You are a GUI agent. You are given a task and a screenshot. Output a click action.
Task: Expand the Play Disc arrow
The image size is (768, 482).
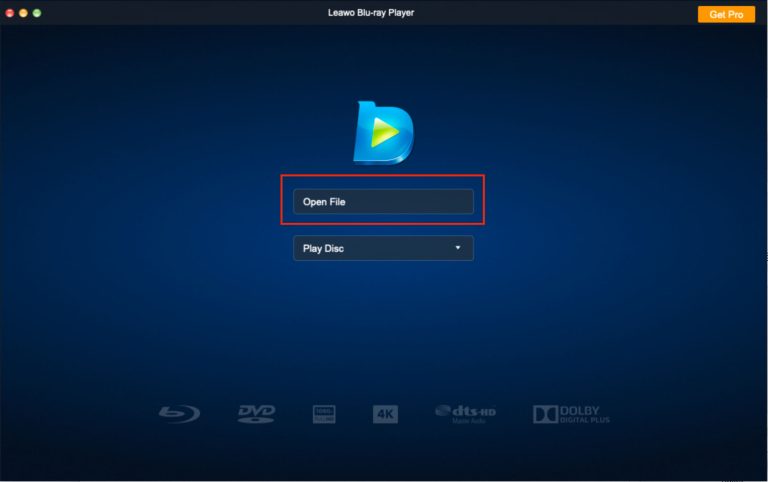[458, 248]
